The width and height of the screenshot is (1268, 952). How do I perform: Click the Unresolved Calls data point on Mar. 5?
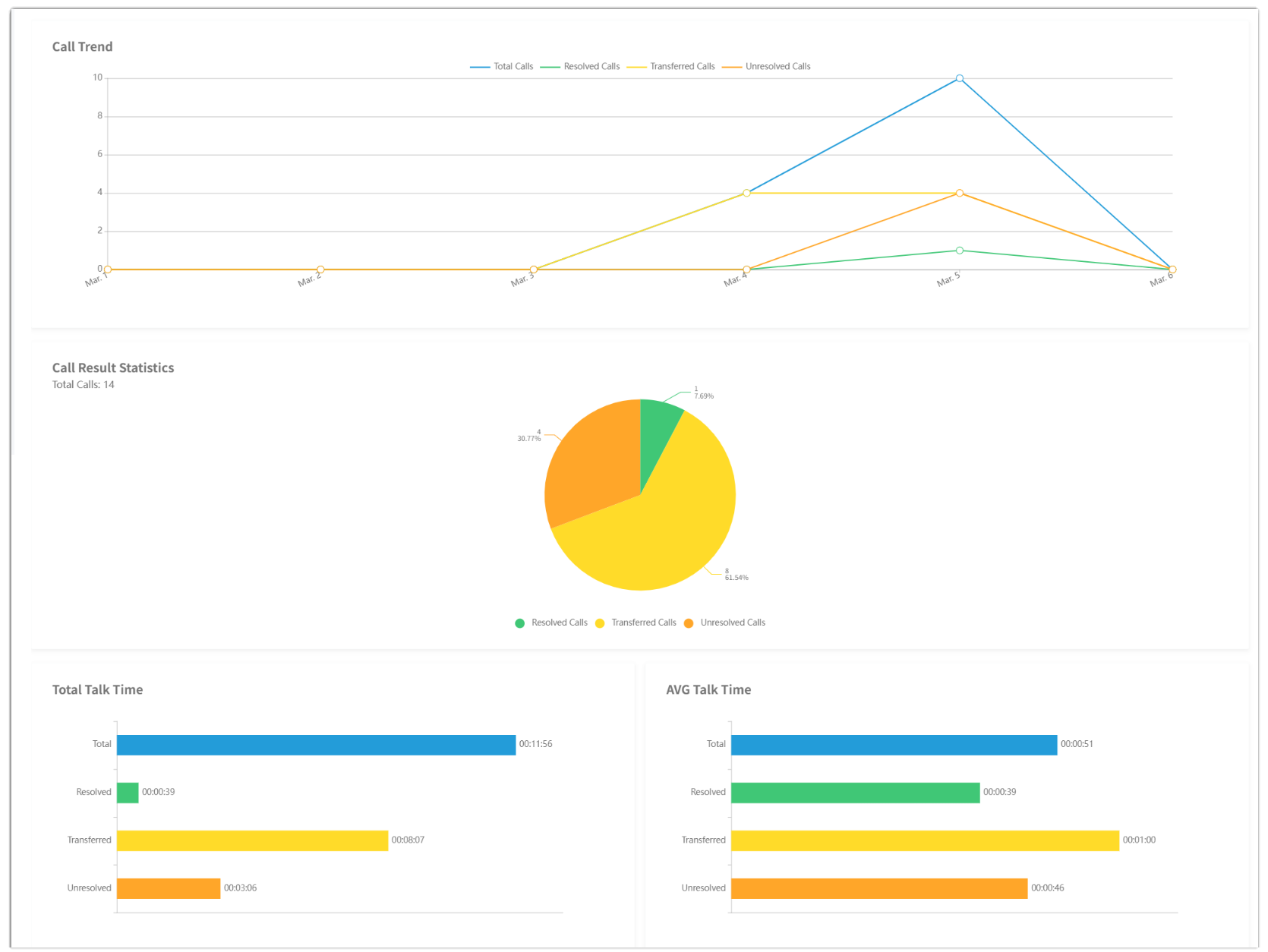tap(960, 194)
